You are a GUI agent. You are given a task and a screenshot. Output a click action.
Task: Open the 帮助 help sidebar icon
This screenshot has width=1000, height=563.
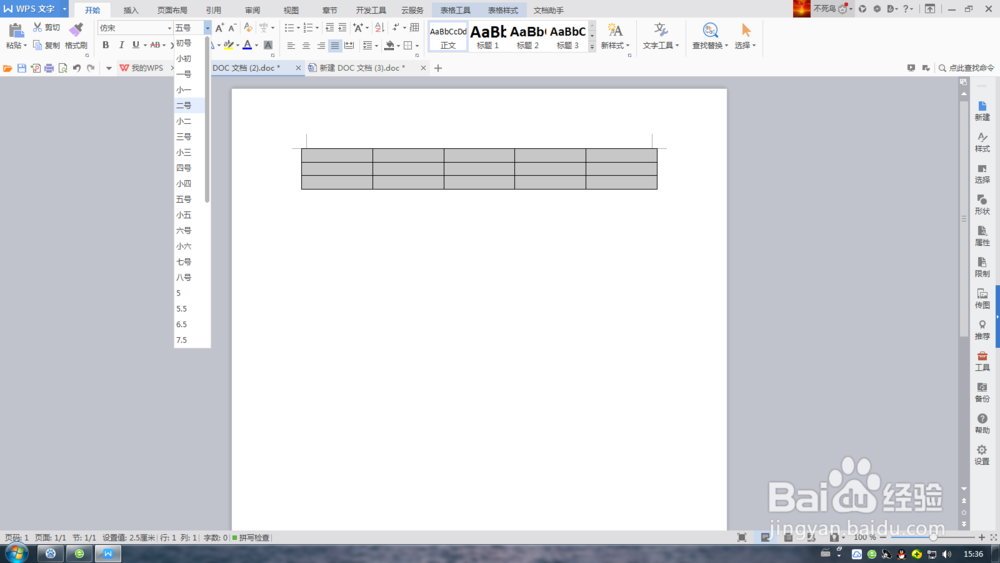point(982,424)
